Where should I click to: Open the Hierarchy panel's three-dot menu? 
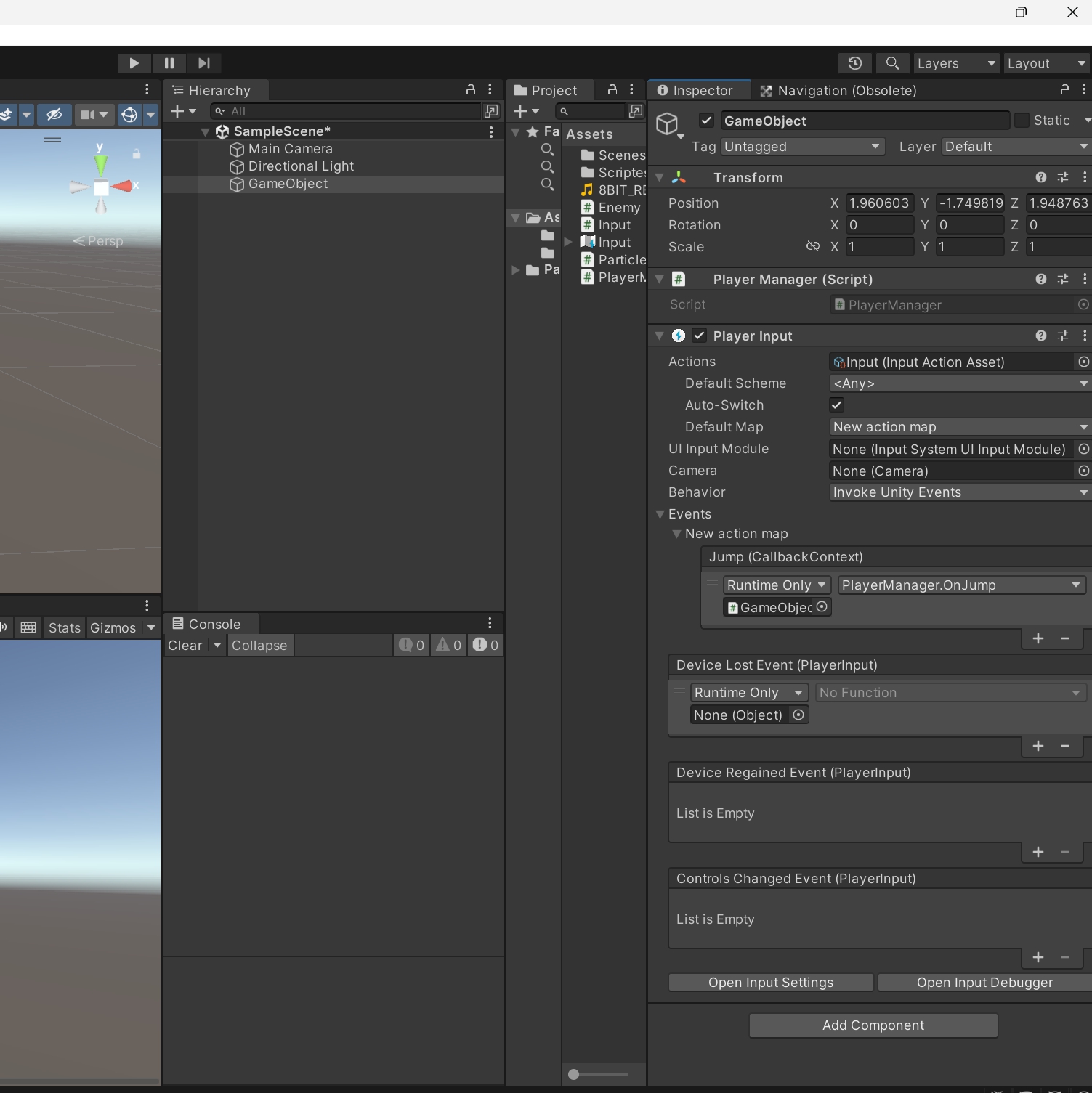pyautogui.click(x=490, y=89)
